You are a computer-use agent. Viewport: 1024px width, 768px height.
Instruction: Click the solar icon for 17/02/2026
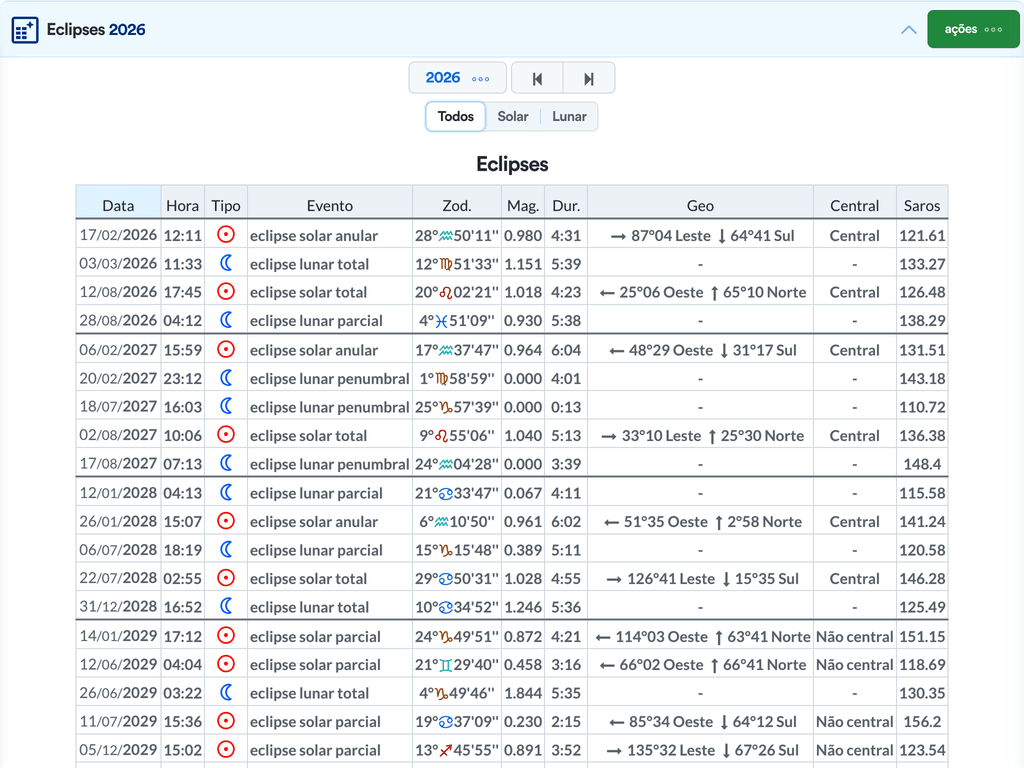pyautogui.click(x=226, y=234)
